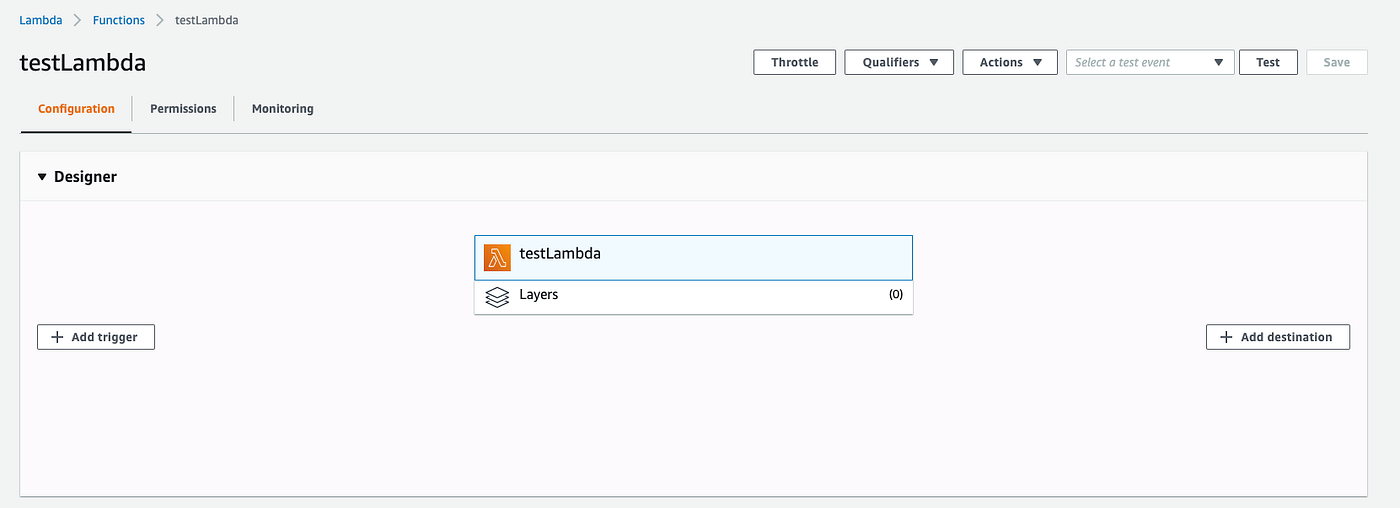Click the Test button
This screenshot has width=1400, height=508.
(x=1268, y=62)
